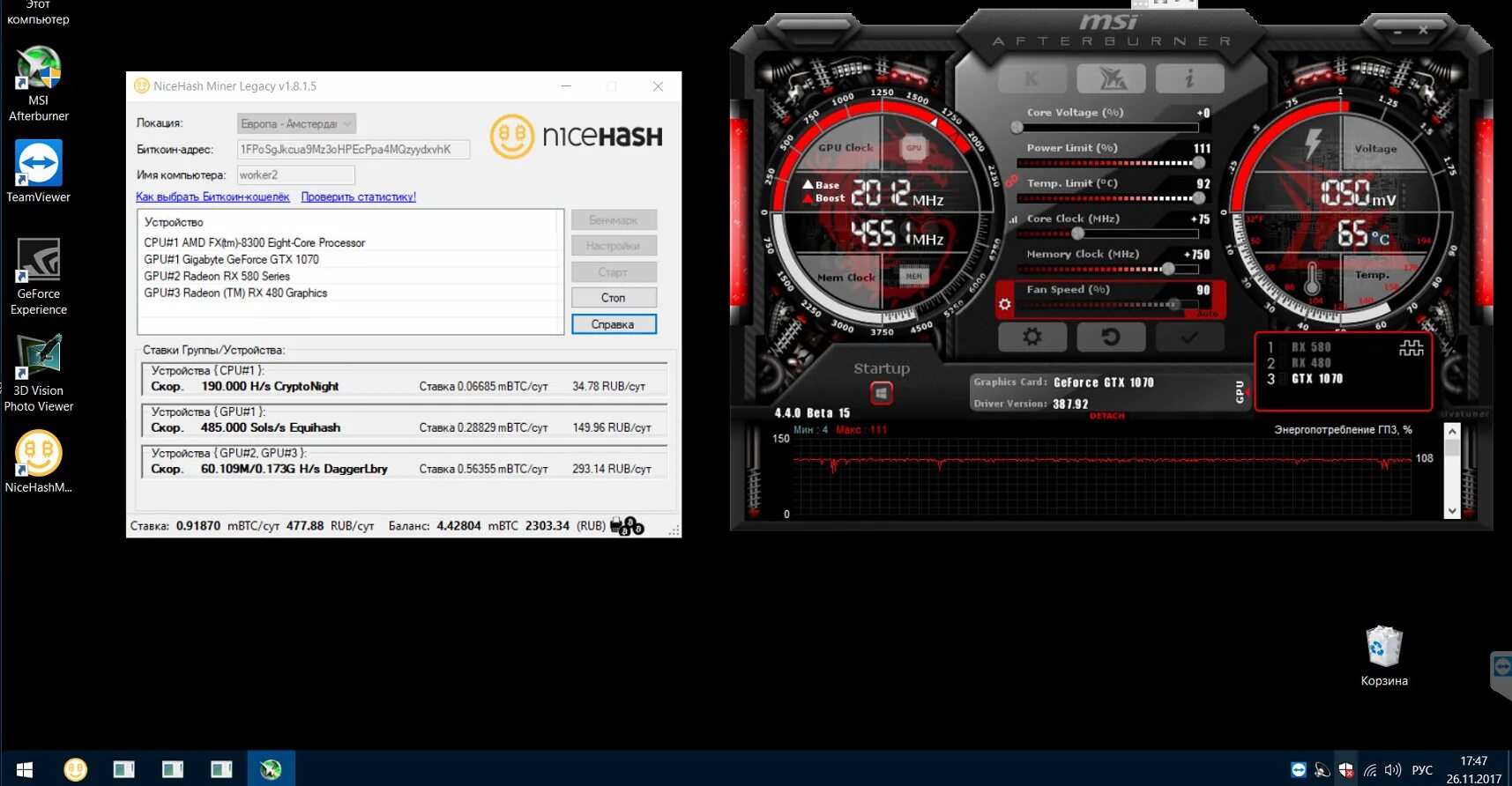Viewport: 1512px width, 786px height.
Task: Click the MSI Afterburner taskbar icon
Action: (x=271, y=769)
